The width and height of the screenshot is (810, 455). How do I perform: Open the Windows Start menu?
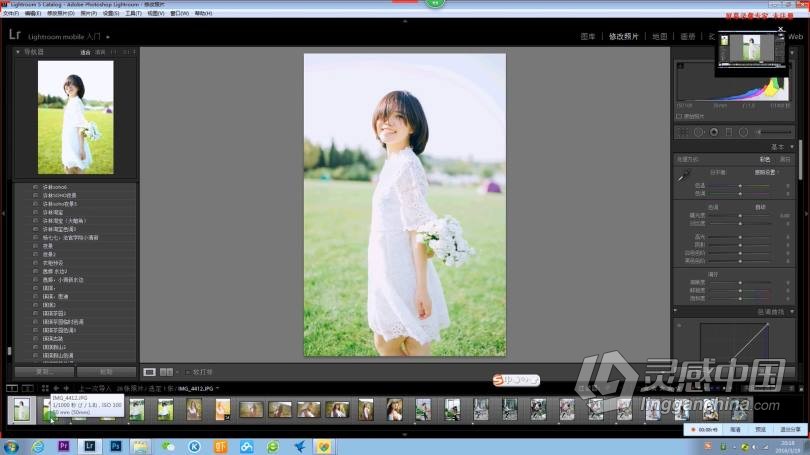11,447
